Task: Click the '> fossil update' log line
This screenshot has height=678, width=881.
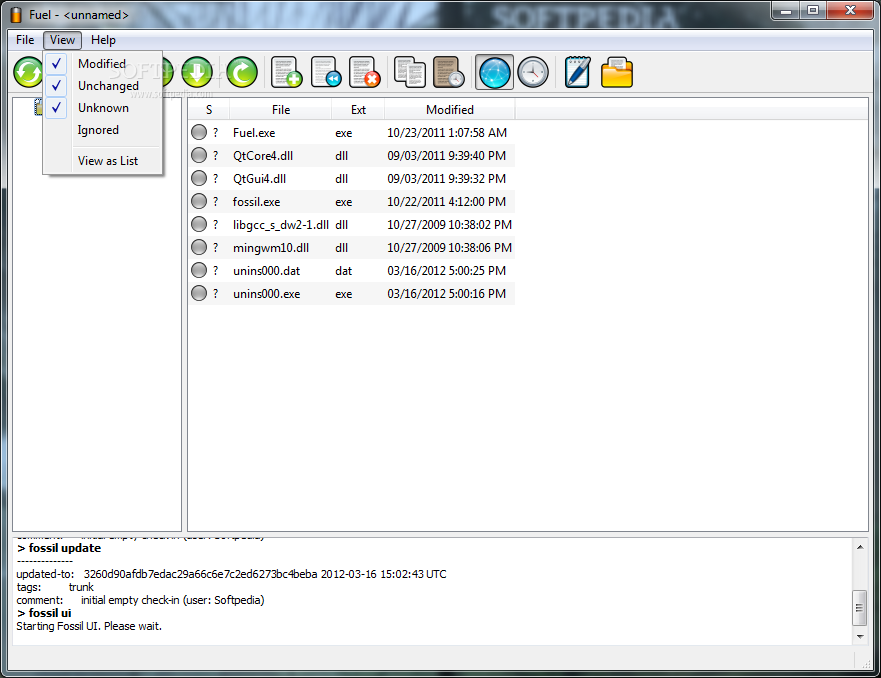Action: 59,548
